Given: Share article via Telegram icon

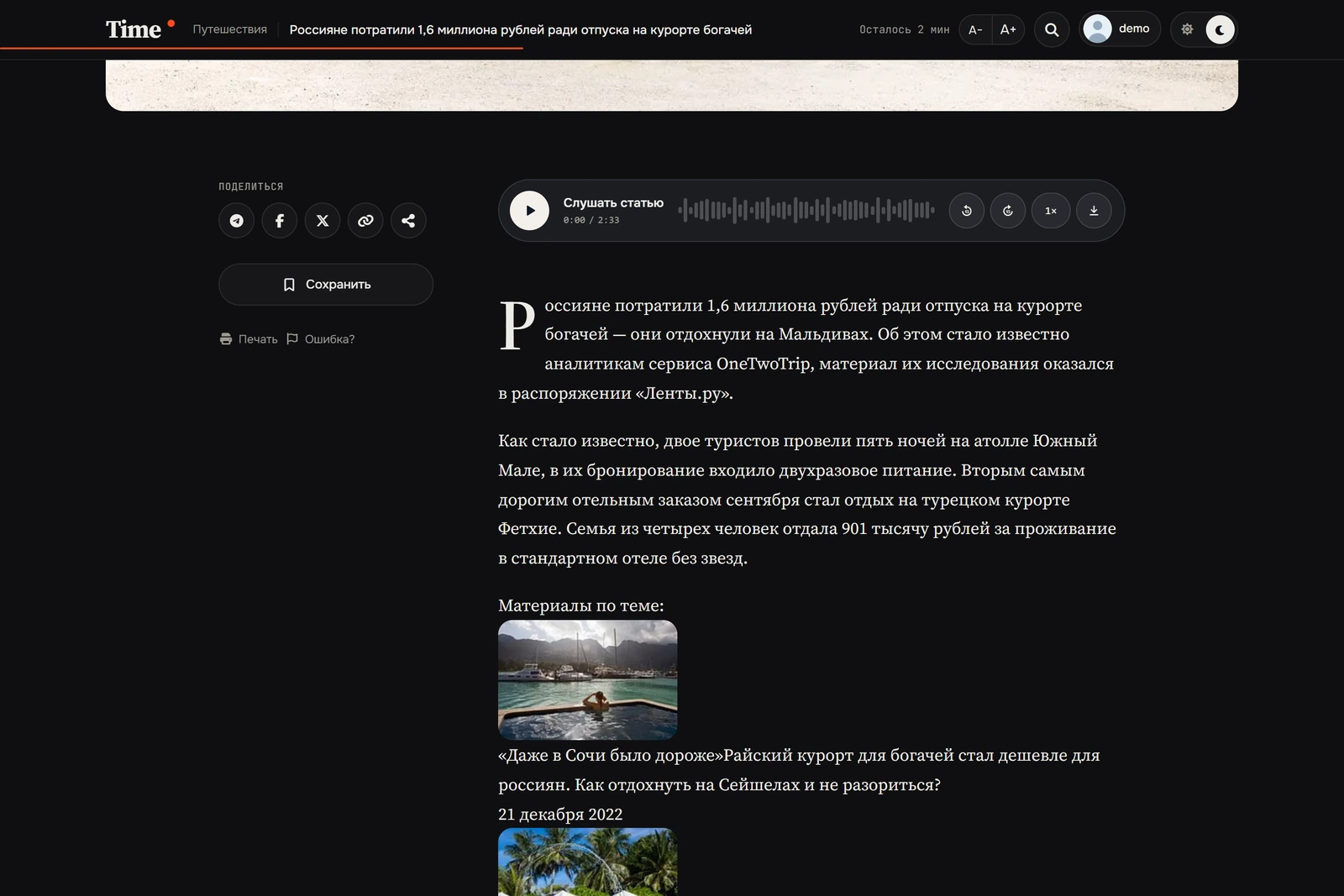Looking at the screenshot, I should [237, 221].
